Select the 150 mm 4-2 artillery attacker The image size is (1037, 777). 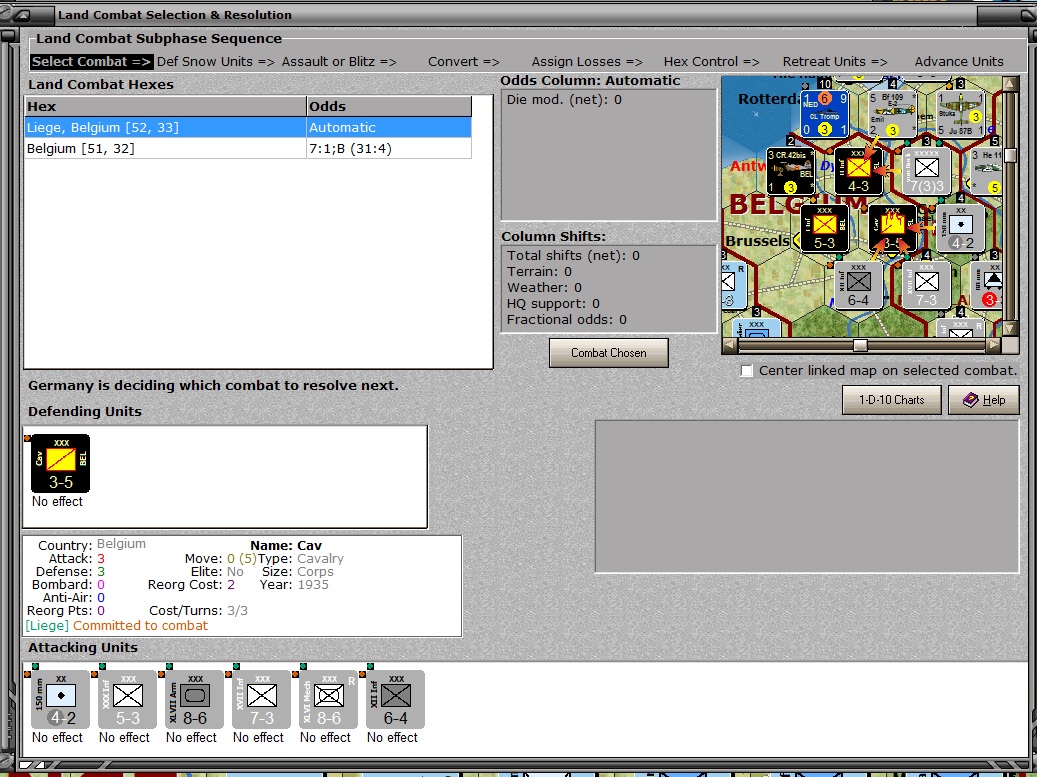60,699
